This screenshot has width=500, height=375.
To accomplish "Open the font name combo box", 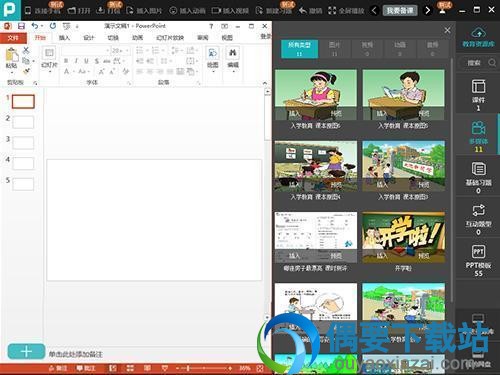I will pyautogui.click(x=86, y=51).
